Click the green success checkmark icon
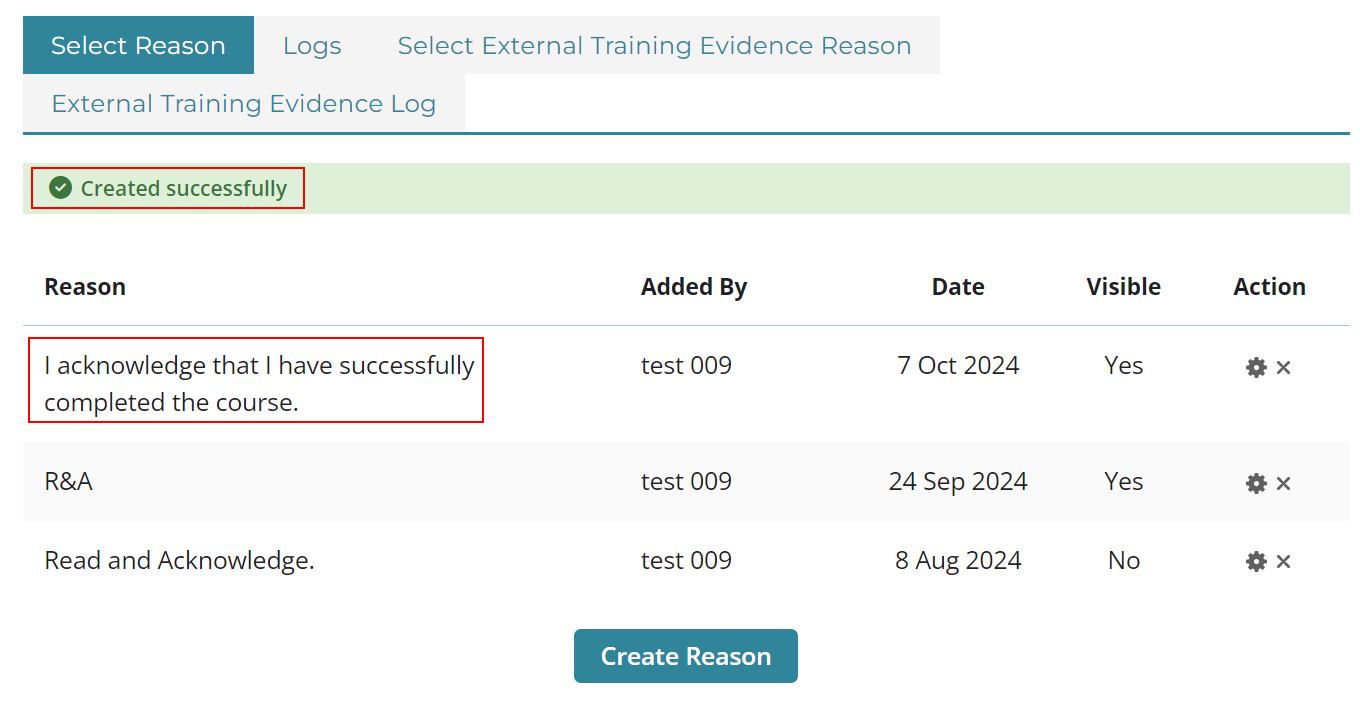This screenshot has height=706, width=1360. click(61, 188)
